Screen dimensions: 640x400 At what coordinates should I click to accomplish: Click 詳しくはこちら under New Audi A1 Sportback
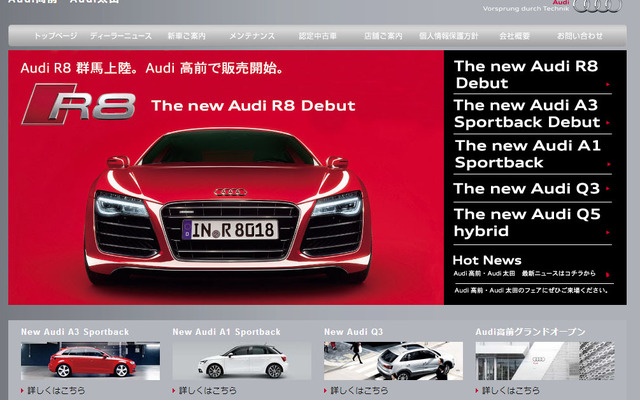(208, 391)
